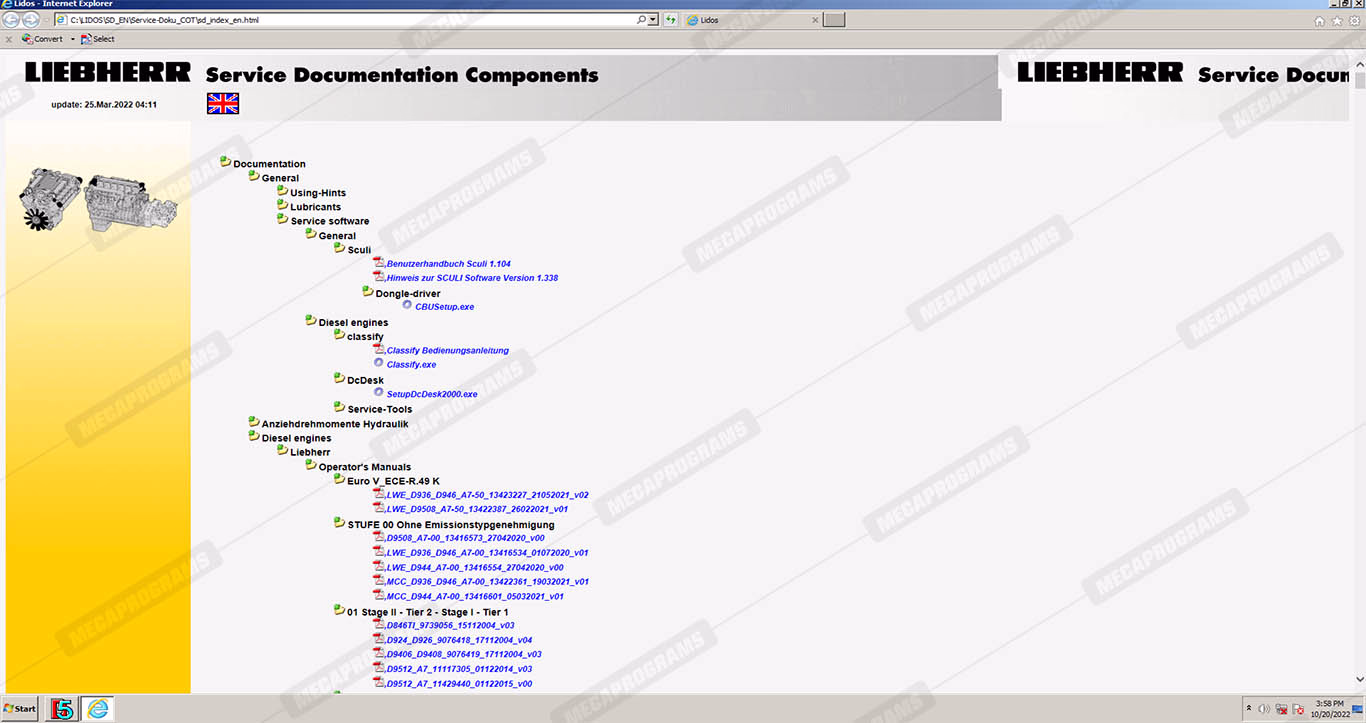Click the address bar search magnifier icon
The image size is (1366, 723).
[x=641, y=20]
